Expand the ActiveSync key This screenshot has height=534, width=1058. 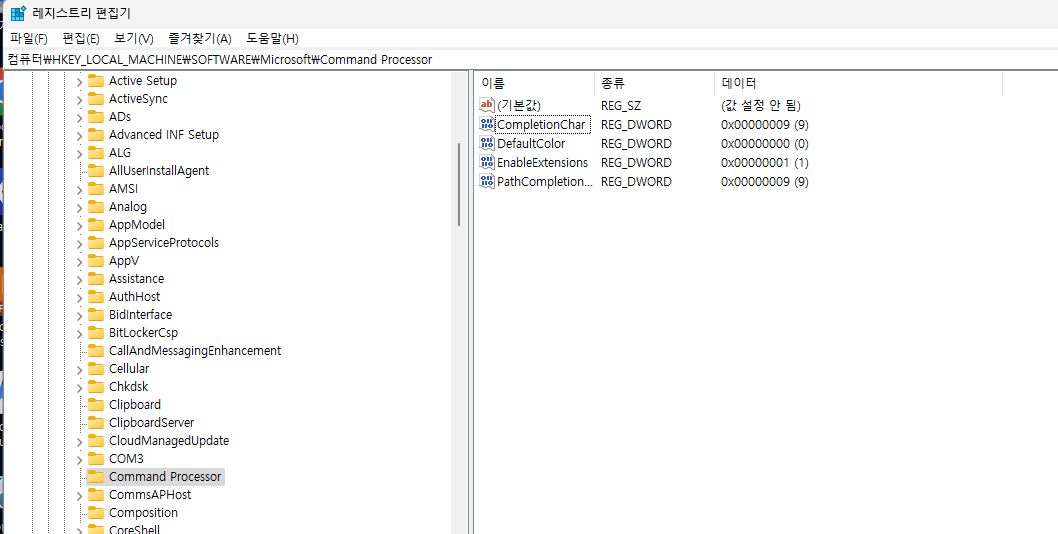pos(79,99)
